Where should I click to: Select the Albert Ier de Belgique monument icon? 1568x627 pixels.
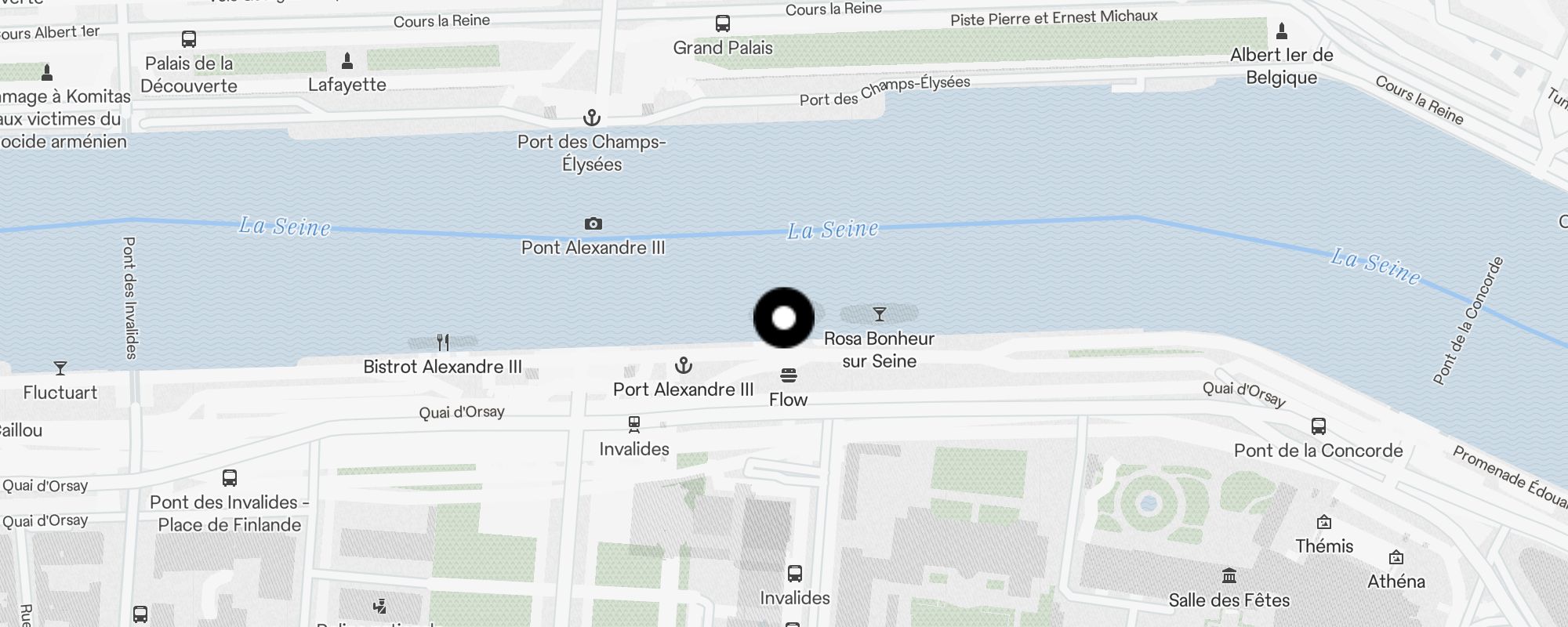coord(1282,31)
